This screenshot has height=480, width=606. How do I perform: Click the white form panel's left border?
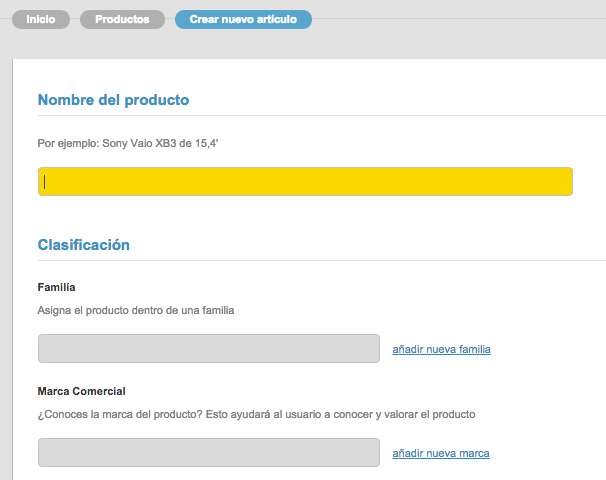click(x=12, y=269)
